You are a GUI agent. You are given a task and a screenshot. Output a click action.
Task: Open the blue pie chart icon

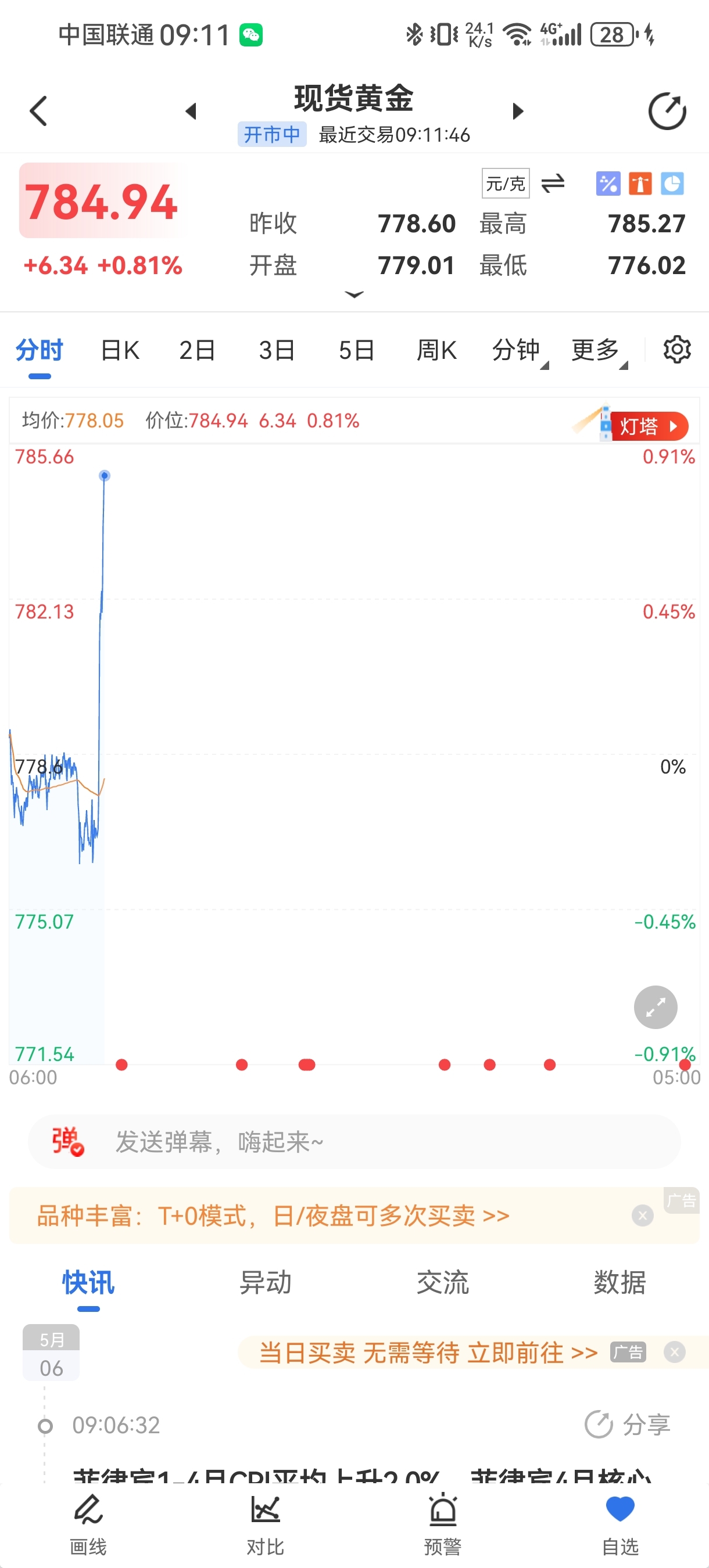(x=672, y=183)
